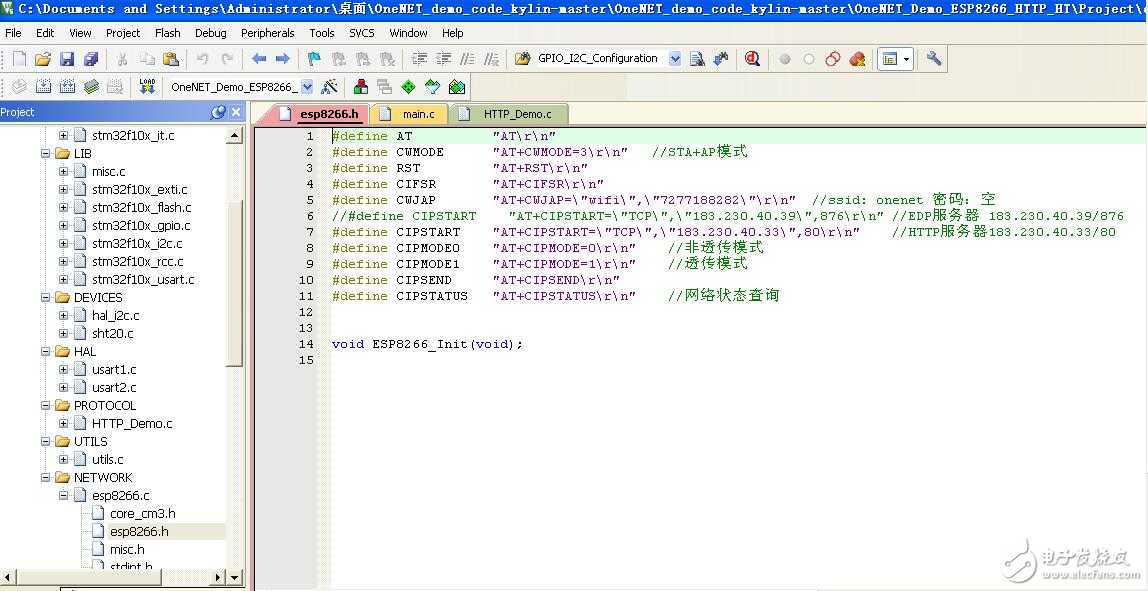Image resolution: width=1148 pixels, height=591 pixels.
Task: Close the Project panel
Action: pyautogui.click(x=236, y=112)
